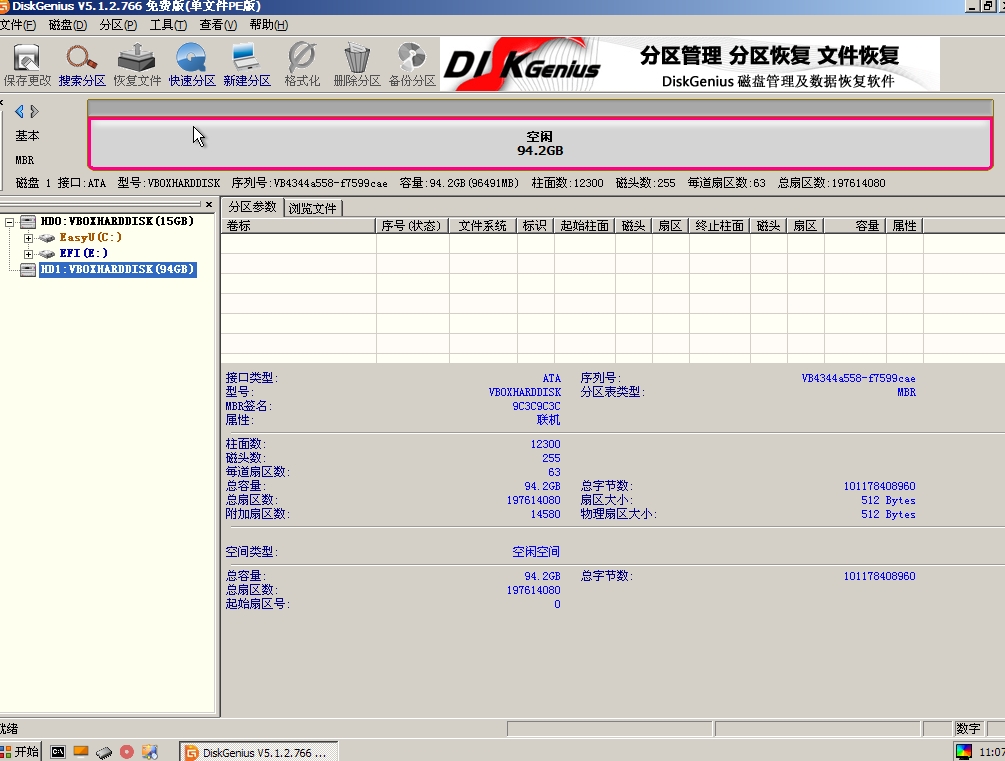Select the 备份分区 backup partition icon
The width and height of the screenshot is (1005, 761).
click(x=411, y=63)
